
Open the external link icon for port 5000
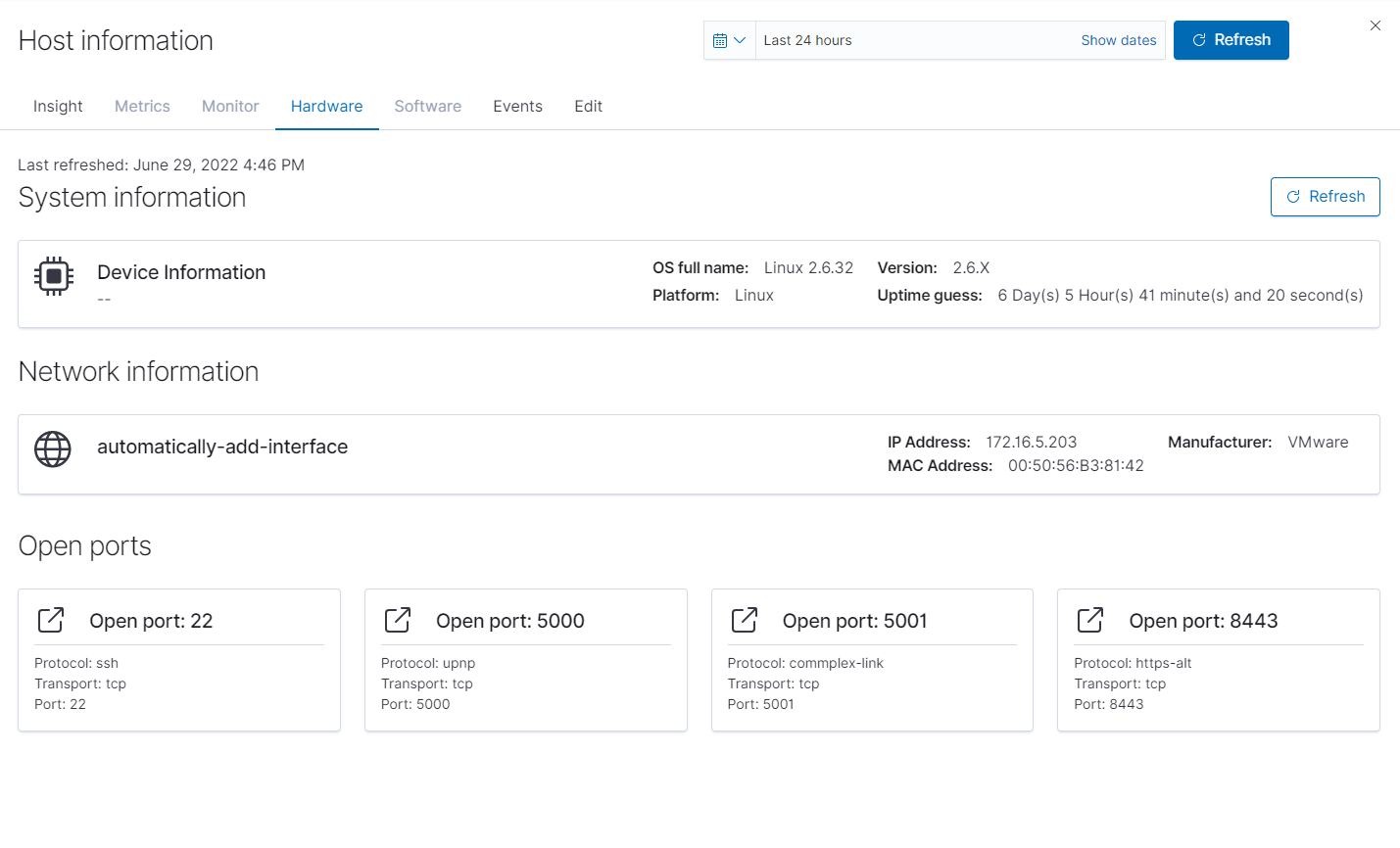pos(398,620)
